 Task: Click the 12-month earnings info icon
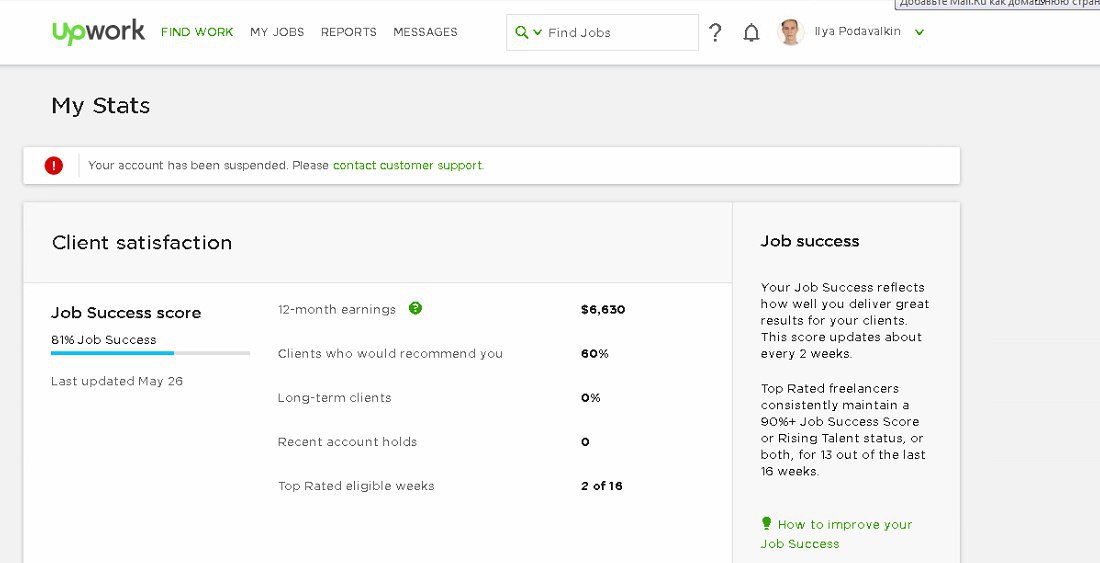click(415, 308)
